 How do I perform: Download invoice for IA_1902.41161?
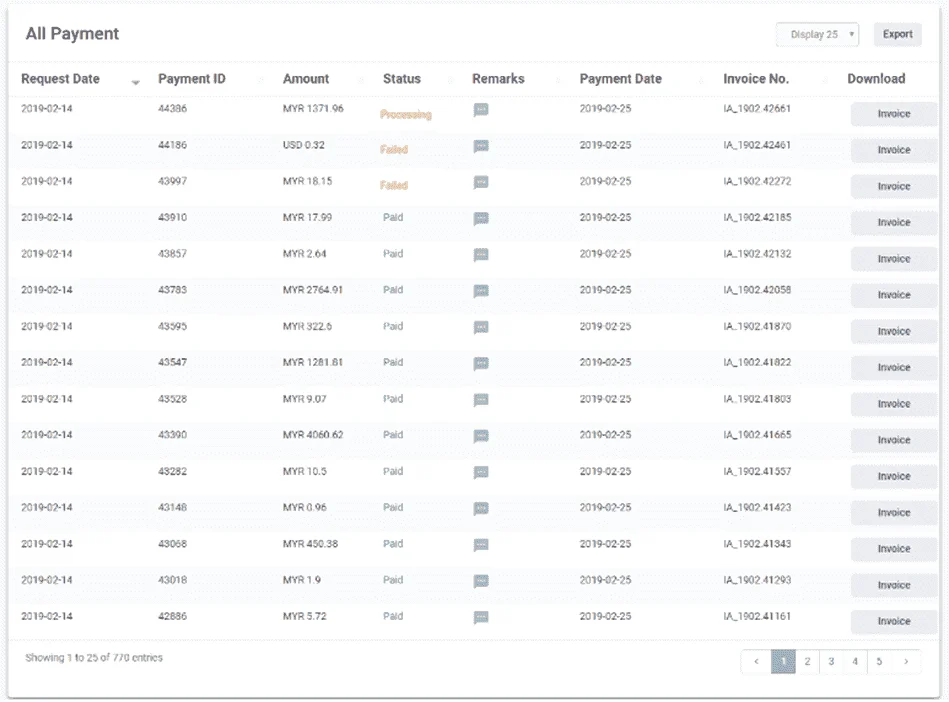coord(893,622)
